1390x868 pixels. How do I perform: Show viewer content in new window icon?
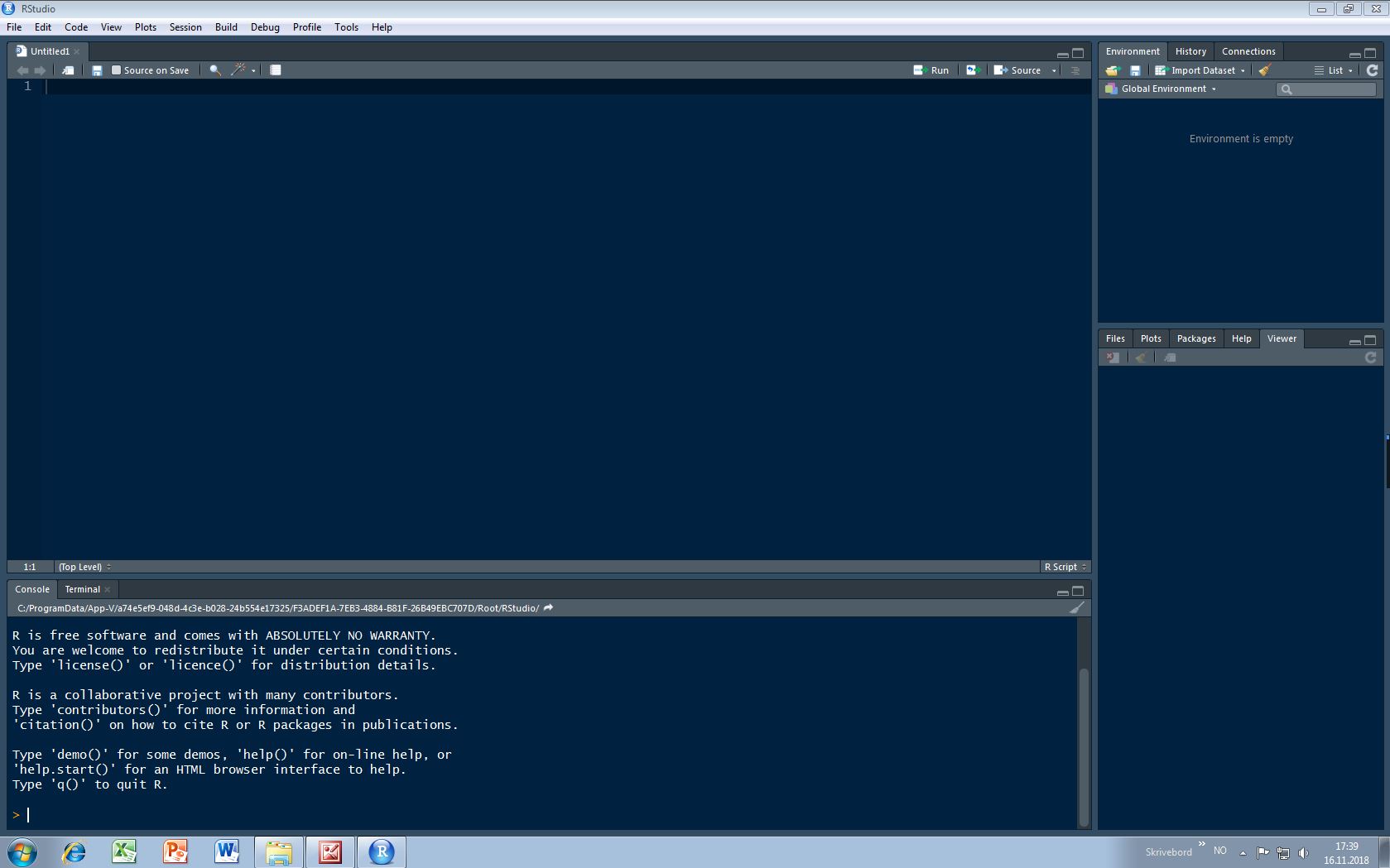[x=1170, y=357]
